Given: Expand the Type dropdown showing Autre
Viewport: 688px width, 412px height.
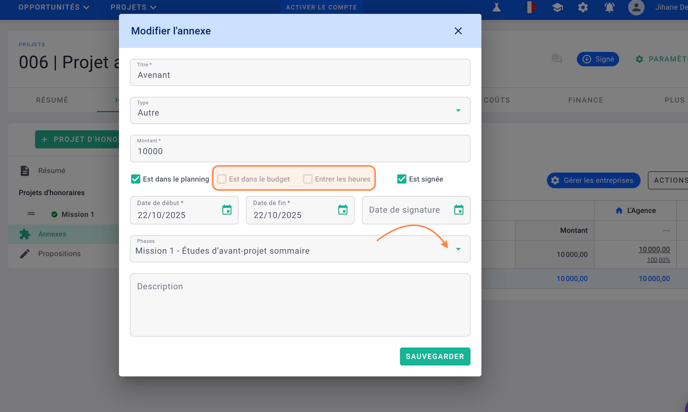Looking at the screenshot, I should tap(458, 110).
